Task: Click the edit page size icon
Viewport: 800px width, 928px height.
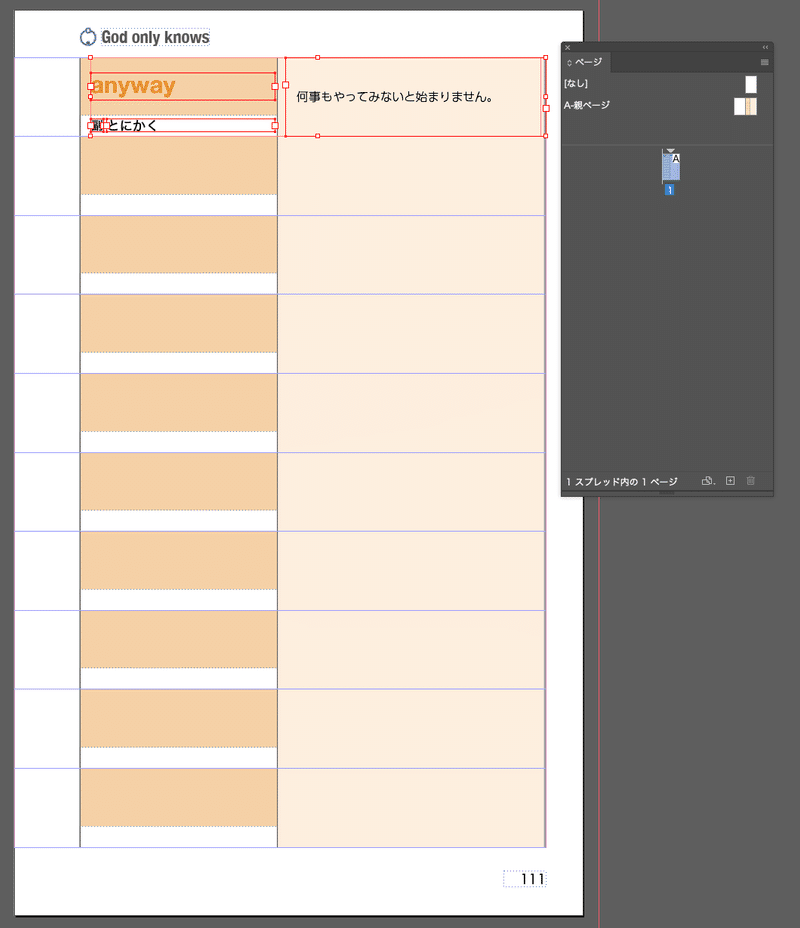Action: click(x=708, y=481)
